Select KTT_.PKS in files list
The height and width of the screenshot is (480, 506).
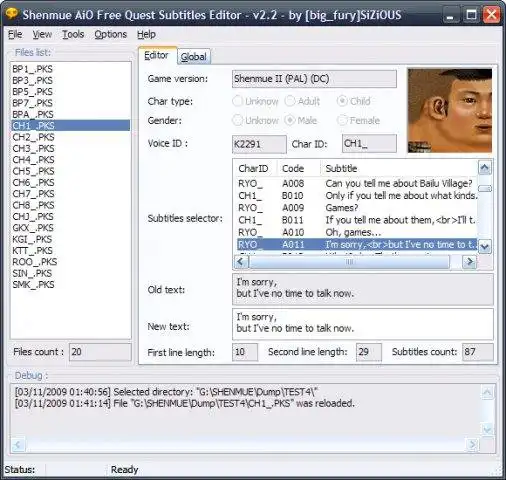coord(70,250)
